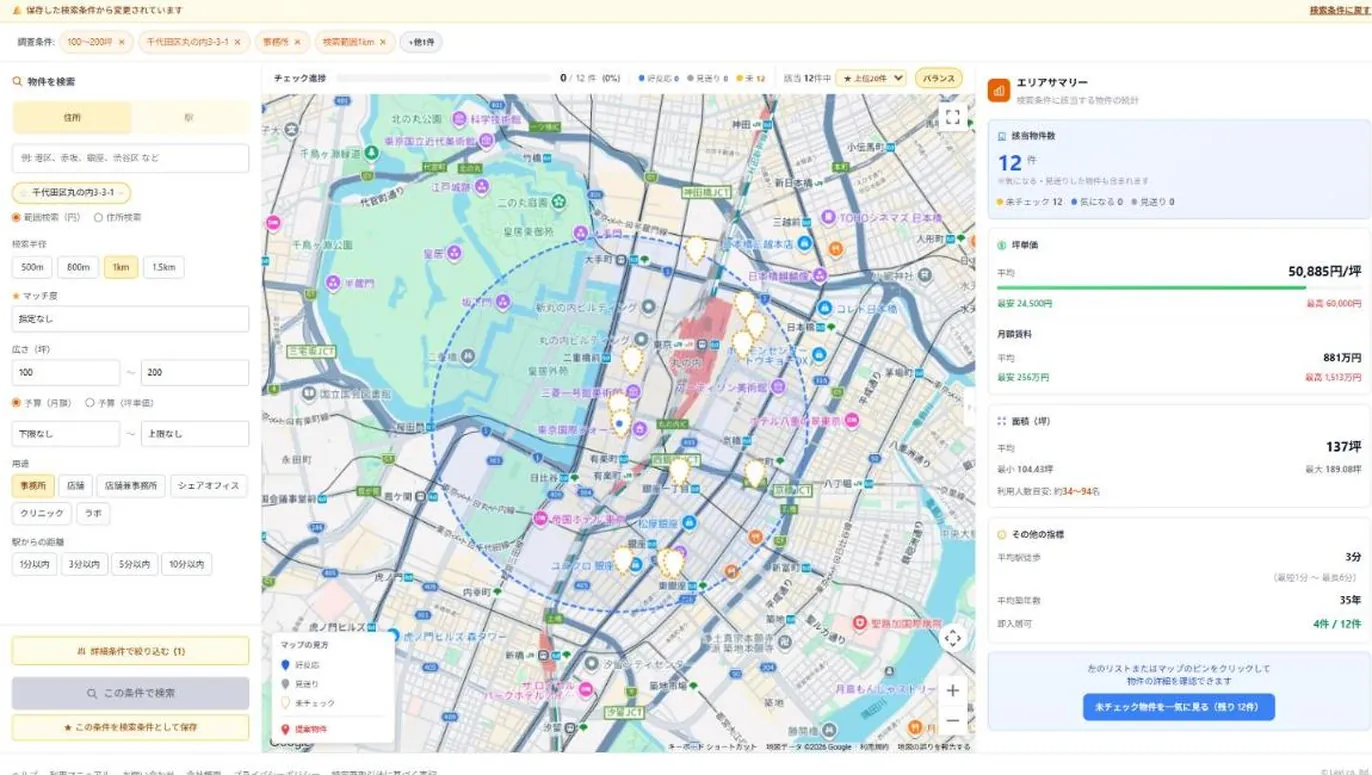The height and width of the screenshot is (775, 1372).
Task: Select 範囲検索（円） radio option
Action: pos(17,217)
